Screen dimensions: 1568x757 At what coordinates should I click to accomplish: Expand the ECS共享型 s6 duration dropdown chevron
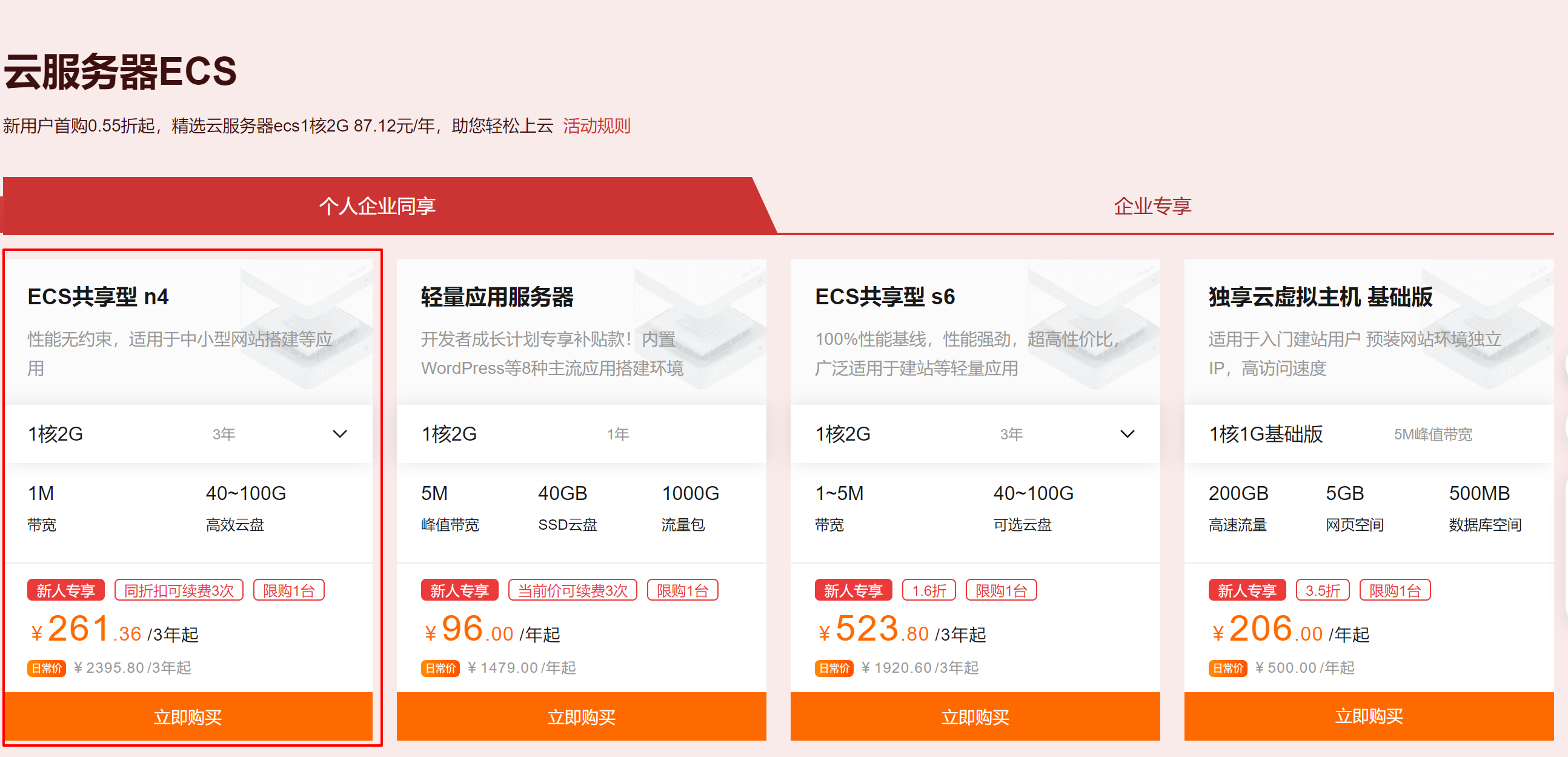[1128, 434]
